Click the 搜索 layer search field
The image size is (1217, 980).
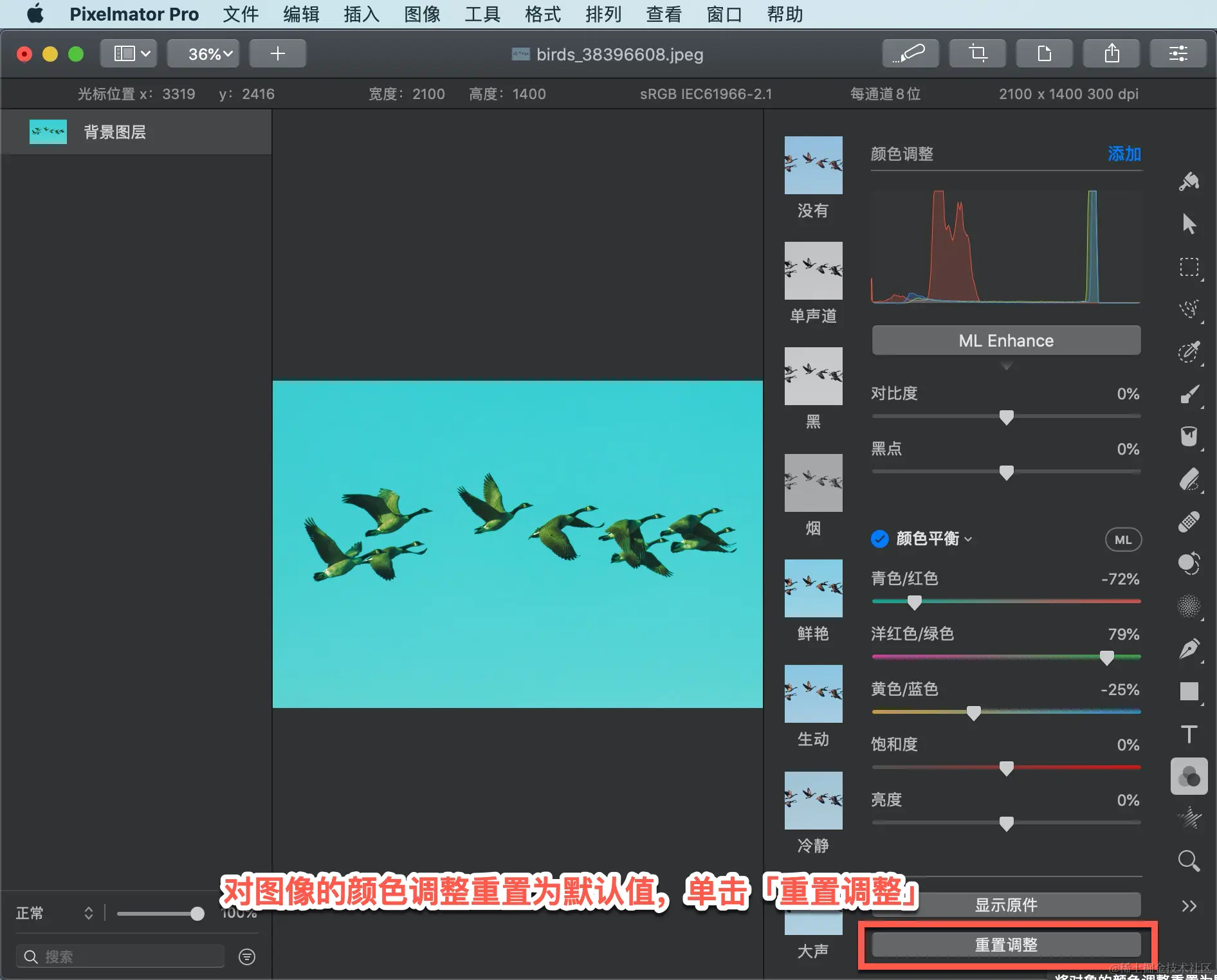(120, 957)
